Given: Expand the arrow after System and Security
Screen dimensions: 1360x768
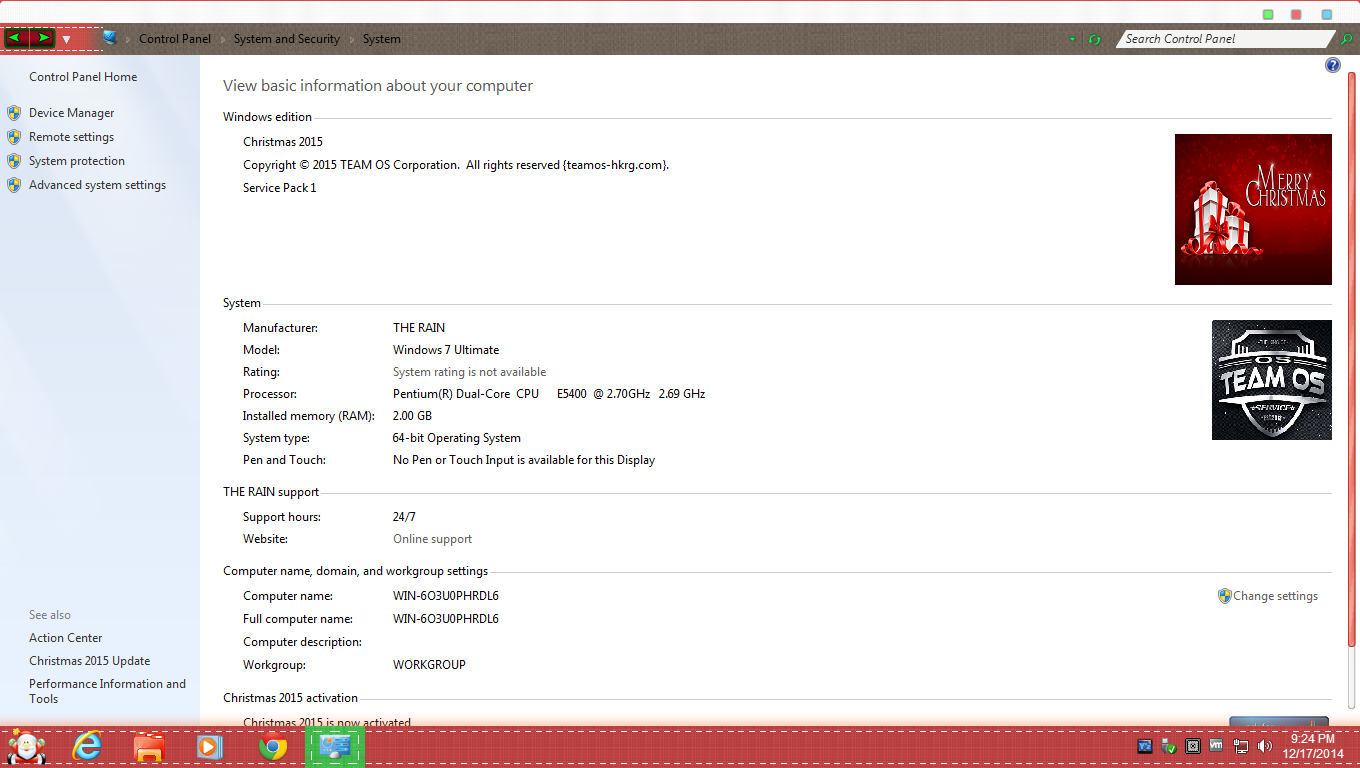Looking at the screenshot, I should [351, 39].
